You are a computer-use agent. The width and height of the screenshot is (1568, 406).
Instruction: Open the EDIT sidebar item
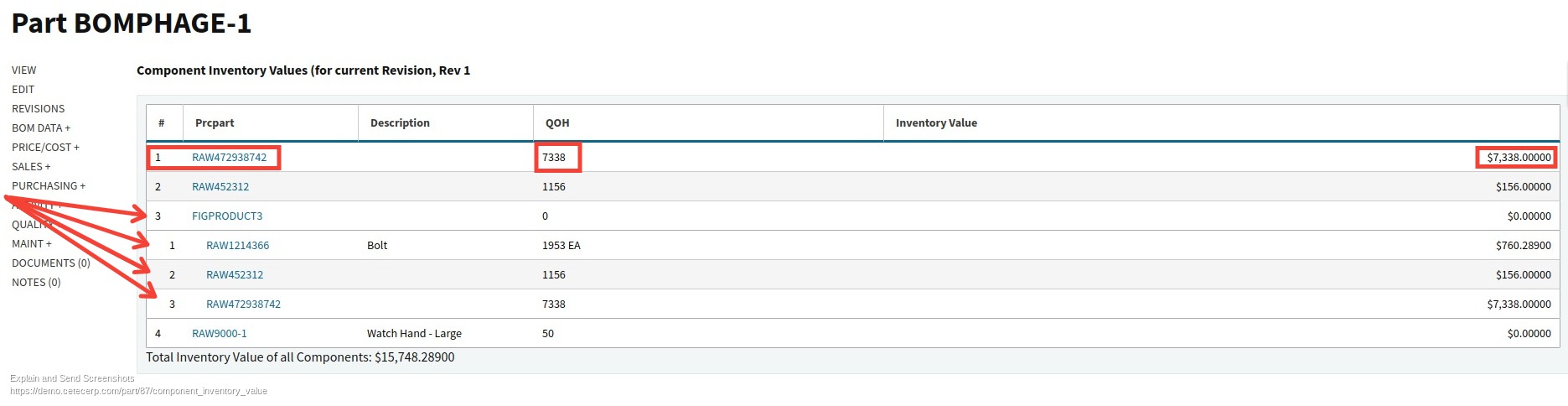coord(23,90)
